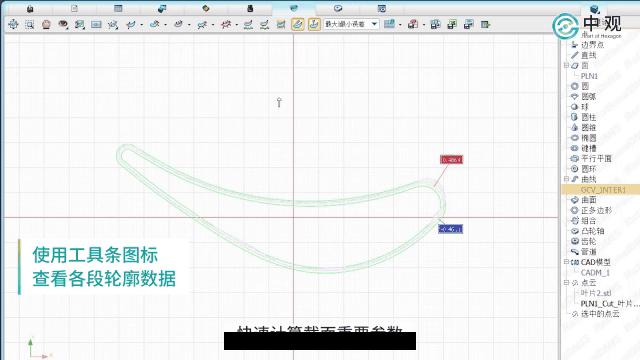
Task: Select 椭圆 in the feature tree
Action: pos(589,138)
